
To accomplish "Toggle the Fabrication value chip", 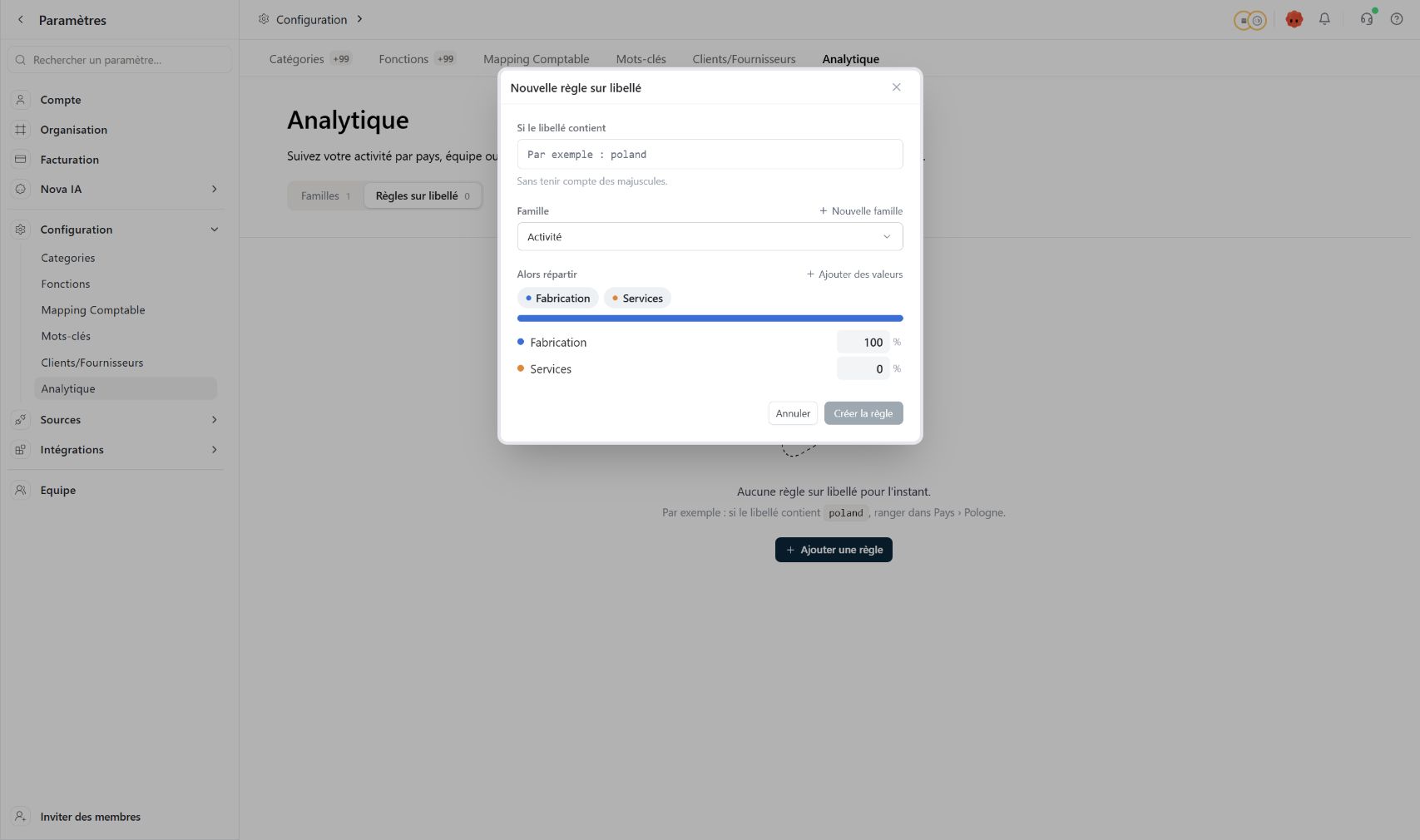I will click(x=557, y=299).
